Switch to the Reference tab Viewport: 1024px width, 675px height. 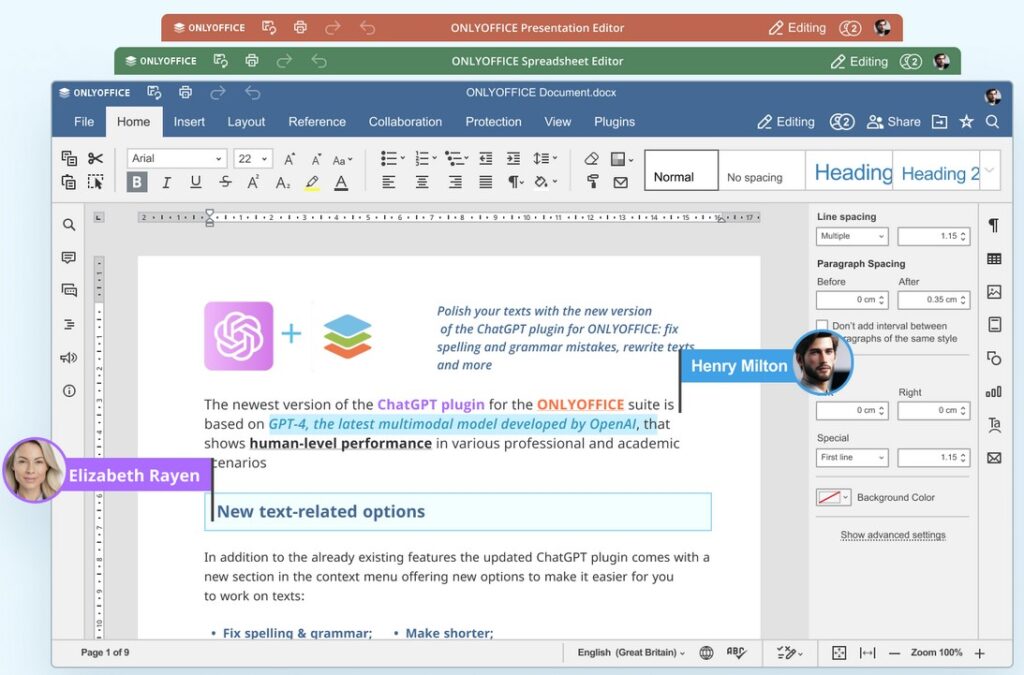pyautogui.click(x=317, y=122)
